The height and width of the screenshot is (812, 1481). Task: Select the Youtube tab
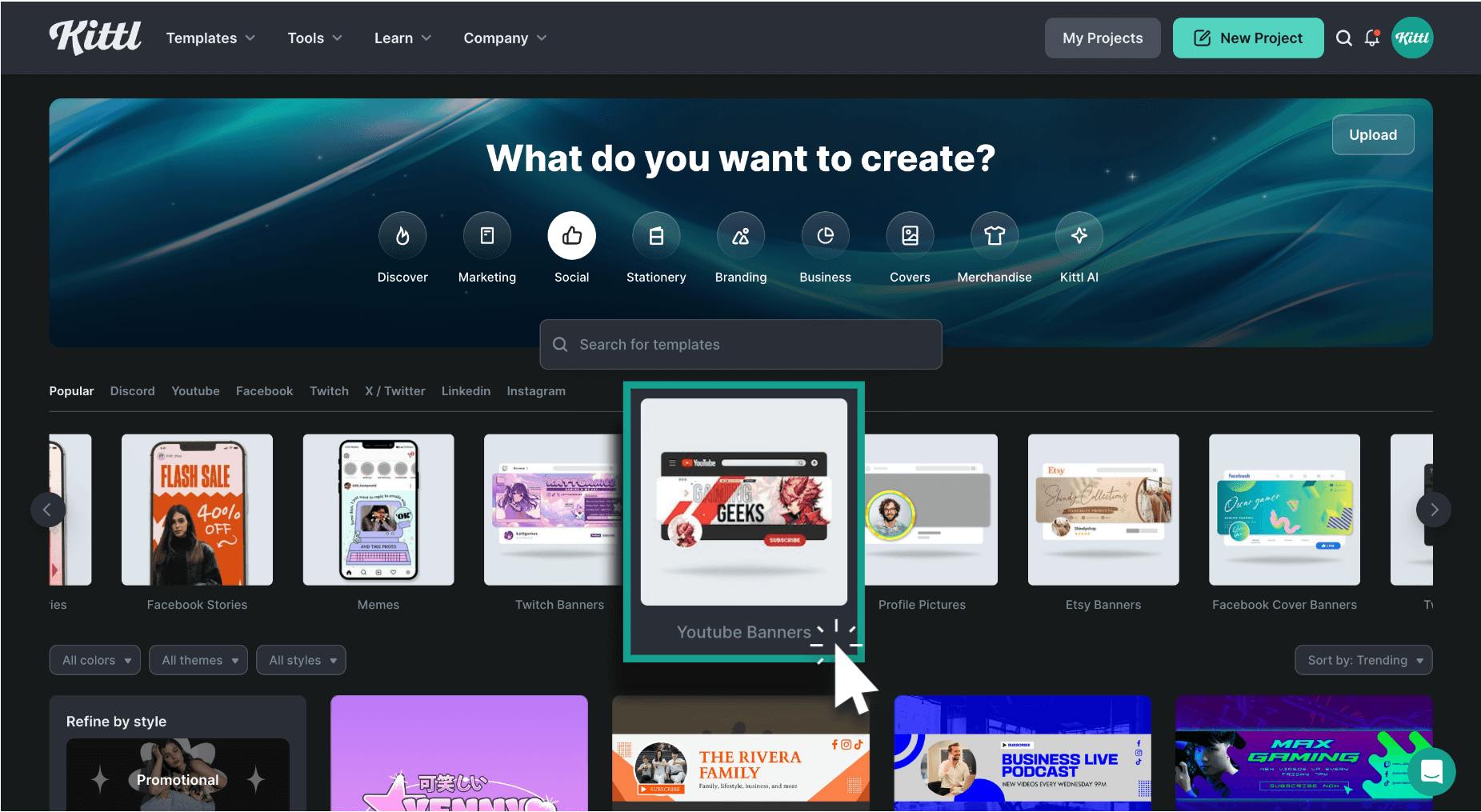coord(194,391)
